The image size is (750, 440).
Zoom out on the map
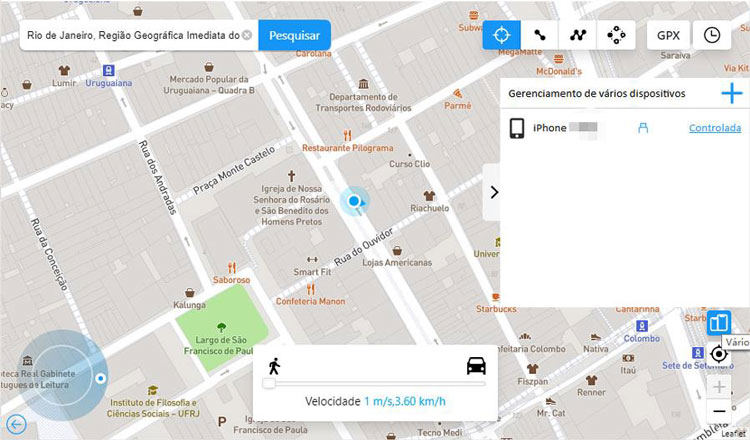pyautogui.click(x=719, y=412)
